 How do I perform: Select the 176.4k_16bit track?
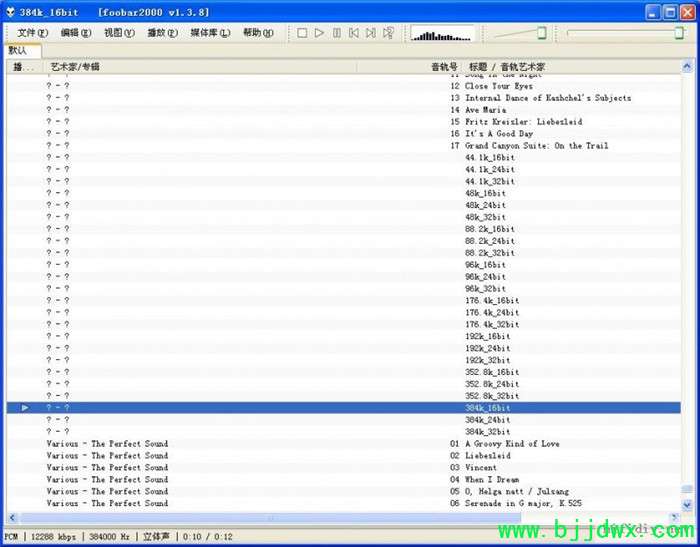pos(344,301)
